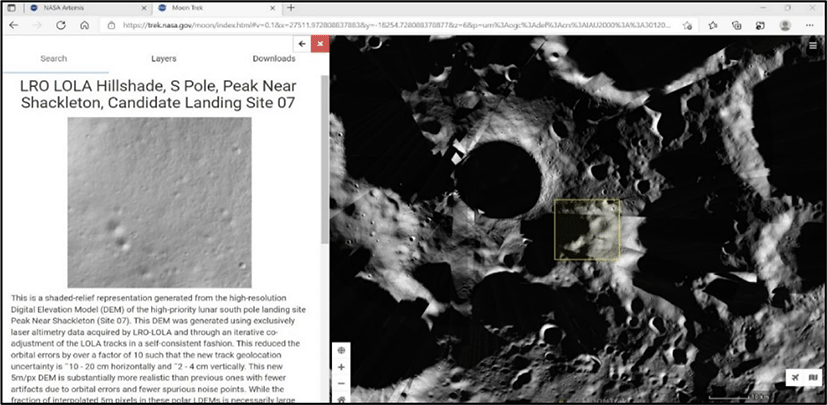
Task: Select the Moon Trek browser tab
Action: [218, 8]
